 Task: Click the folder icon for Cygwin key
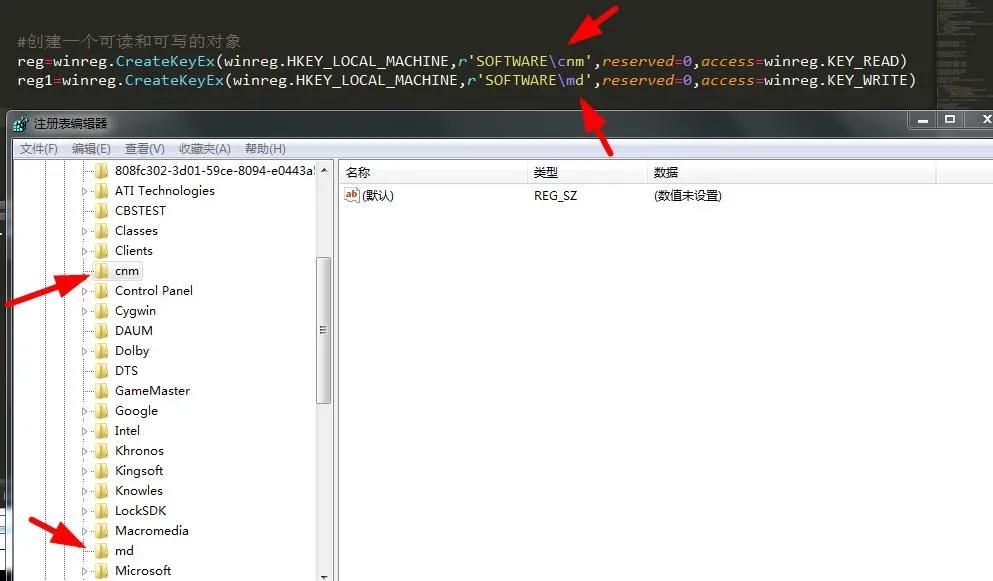click(101, 310)
